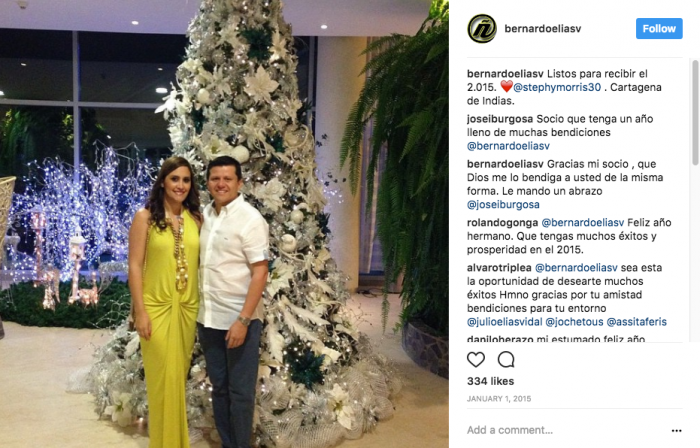Open the comment bubble icon
The height and width of the screenshot is (448, 700).
(506, 359)
